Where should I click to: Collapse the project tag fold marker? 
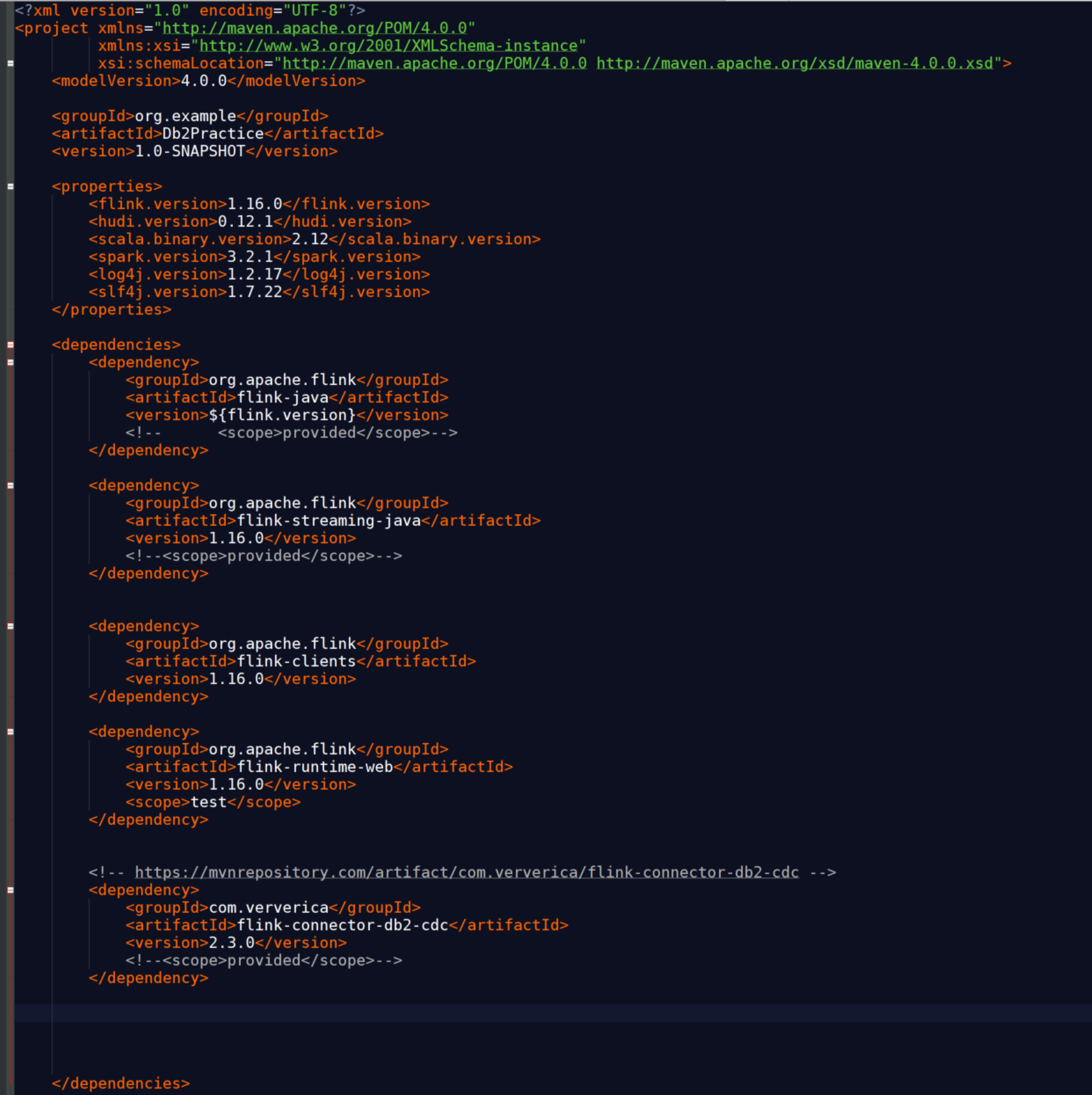pyautogui.click(x=10, y=63)
